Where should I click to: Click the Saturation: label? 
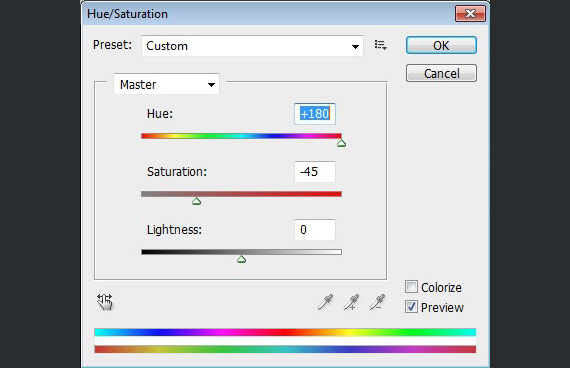177,172
